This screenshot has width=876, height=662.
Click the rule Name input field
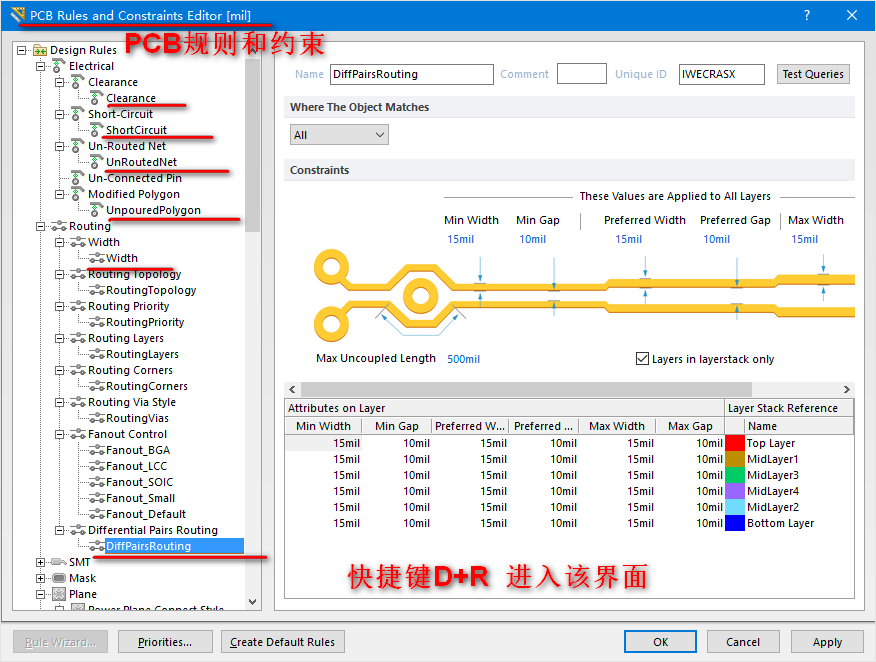(x=411, y=74)
